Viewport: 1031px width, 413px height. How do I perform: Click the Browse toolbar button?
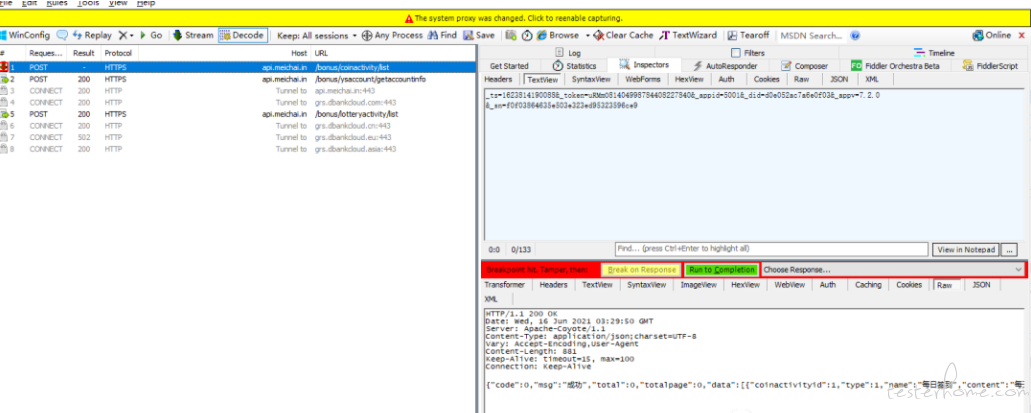[558, 36]
